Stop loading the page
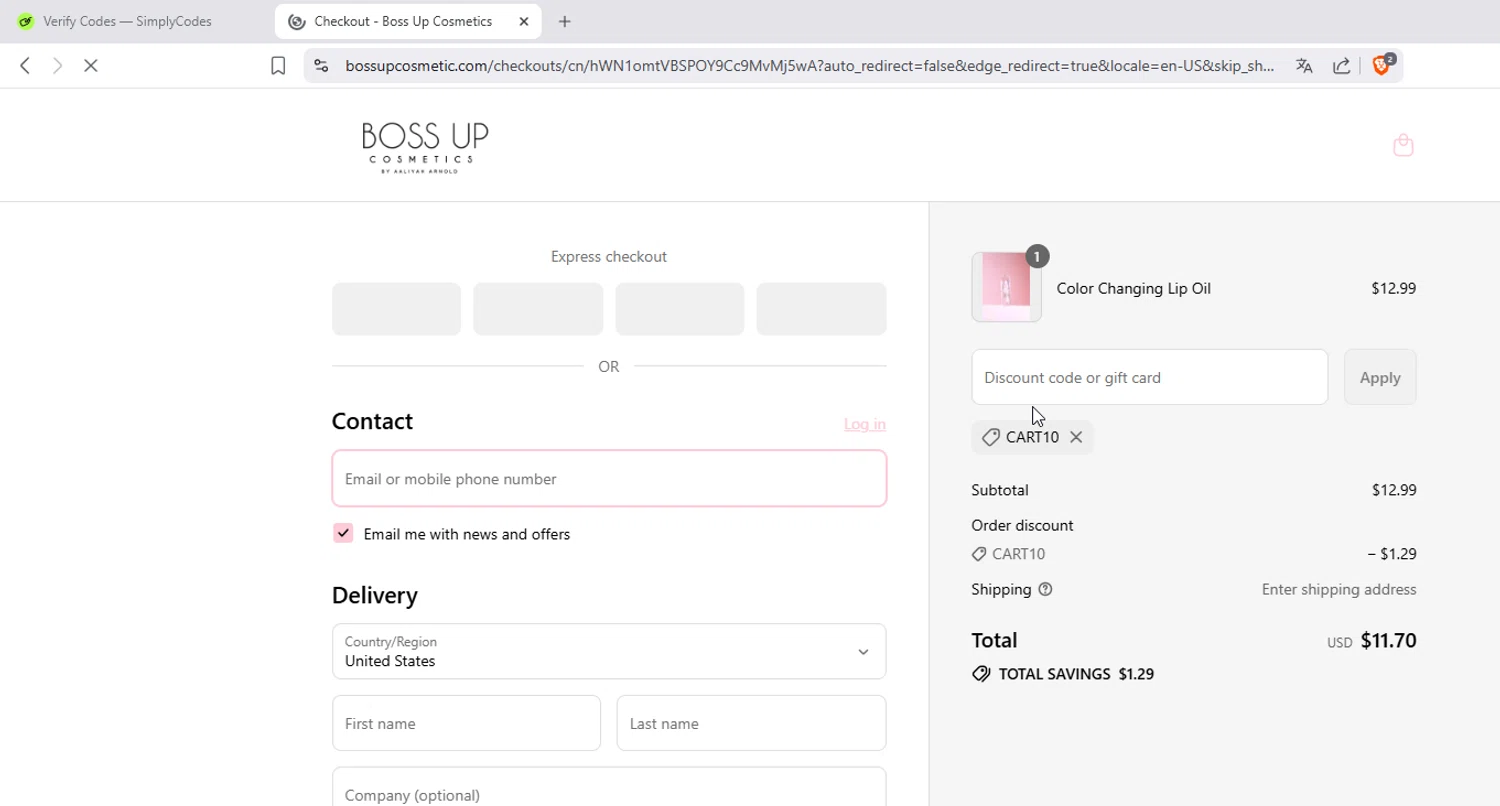This screenshot has height=806, width=1500. coord(90,66)
